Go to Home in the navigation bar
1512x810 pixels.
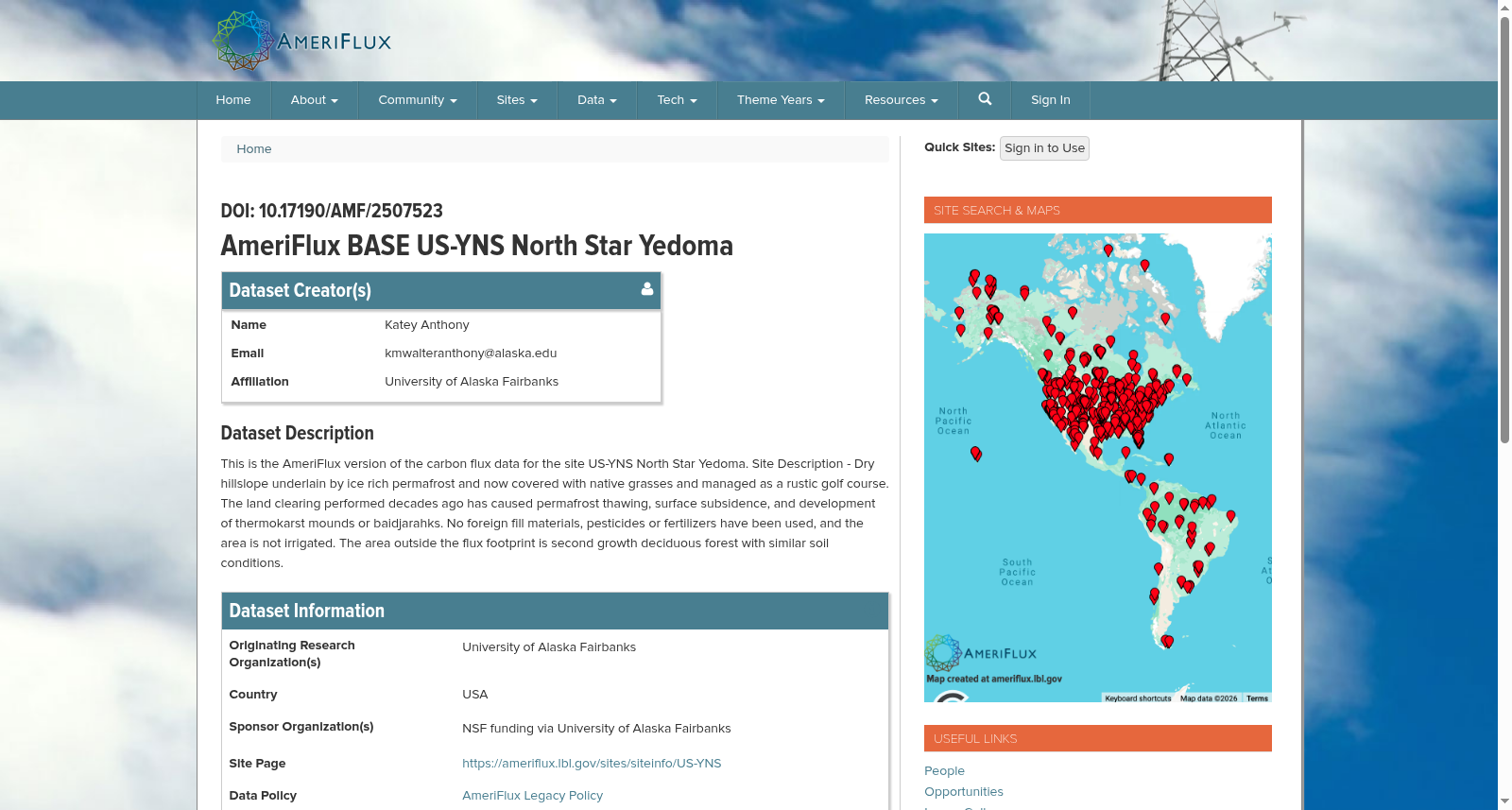233,100
